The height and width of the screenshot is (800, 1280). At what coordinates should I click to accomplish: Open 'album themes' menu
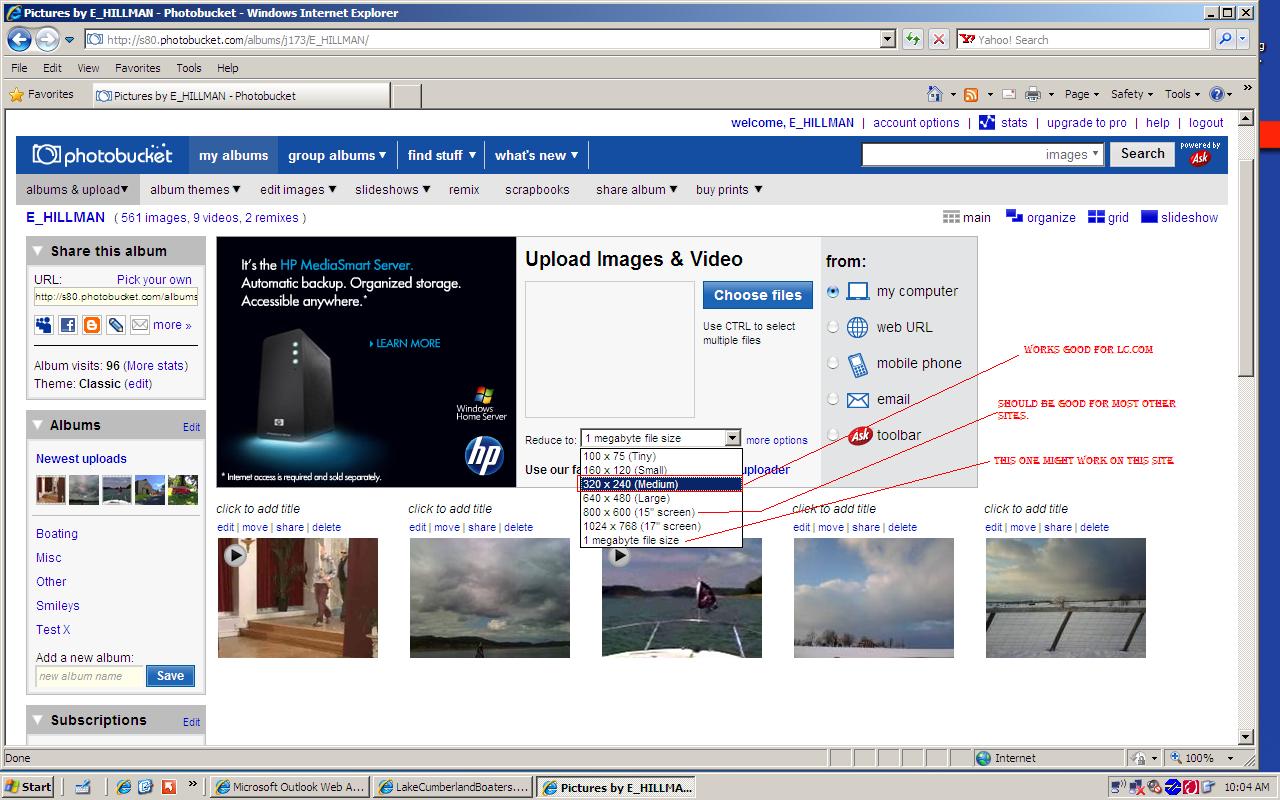tap(195, 189)
